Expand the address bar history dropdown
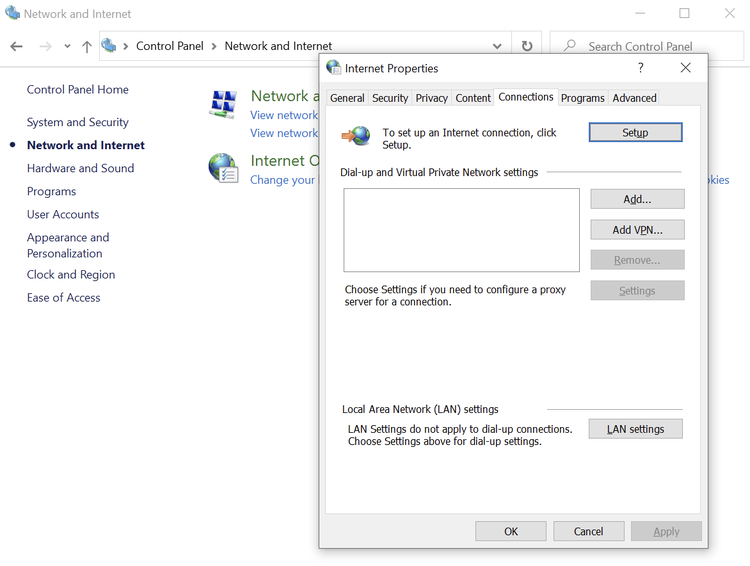Image resolution: width=750 pixels, height=566 pixels. coord(497,46)
